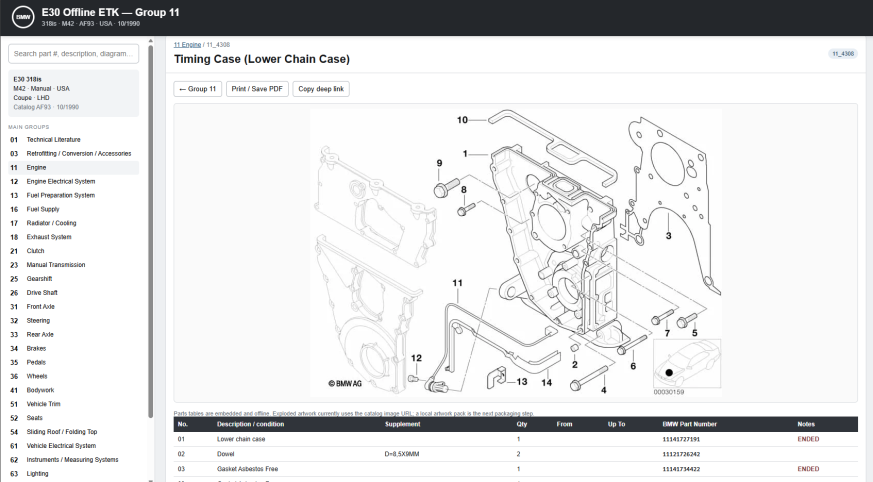Click the 'Description / condition' column header
873x482 pixels.
[251, 424]
